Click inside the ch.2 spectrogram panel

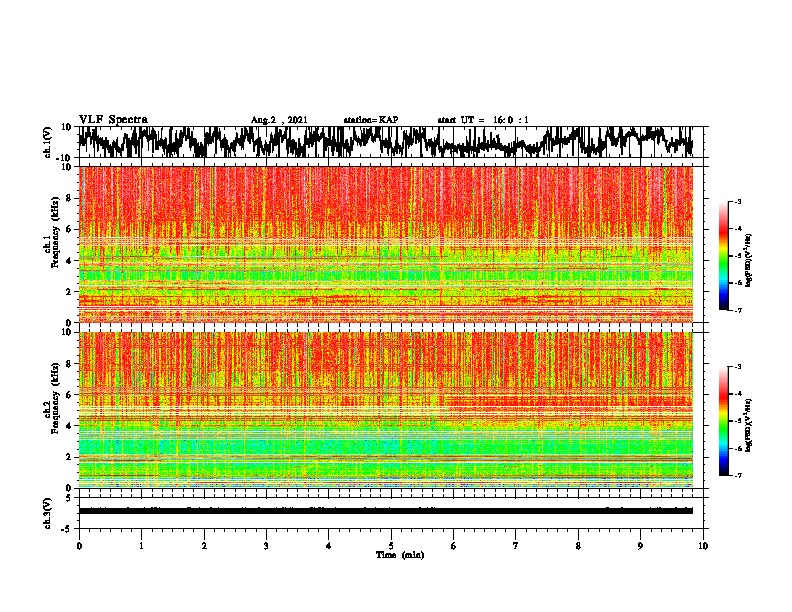[x=386, y=410]
